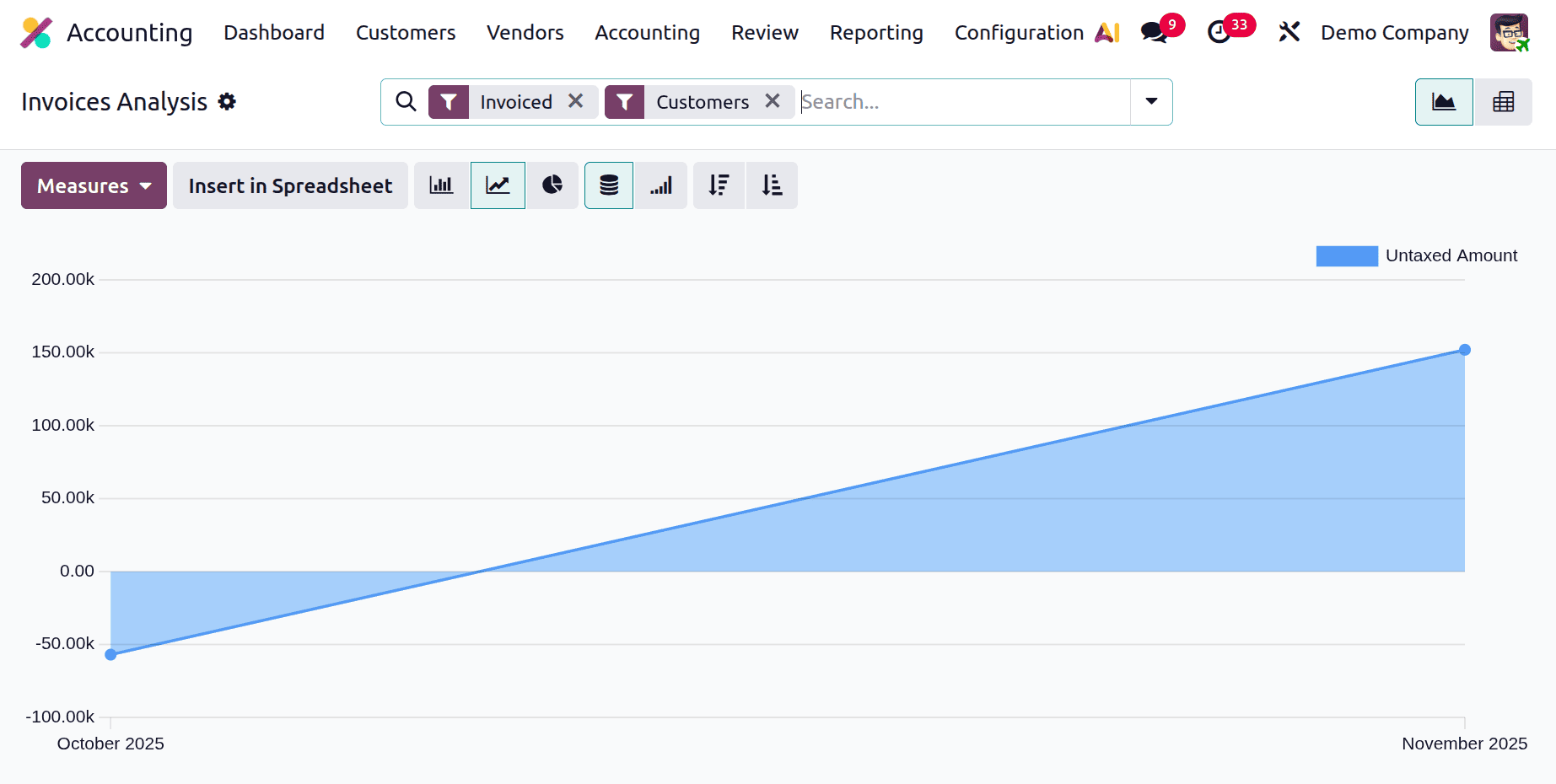Open the Customers menu
Viewport: 1556px width, 784px height.
[406, 33]
